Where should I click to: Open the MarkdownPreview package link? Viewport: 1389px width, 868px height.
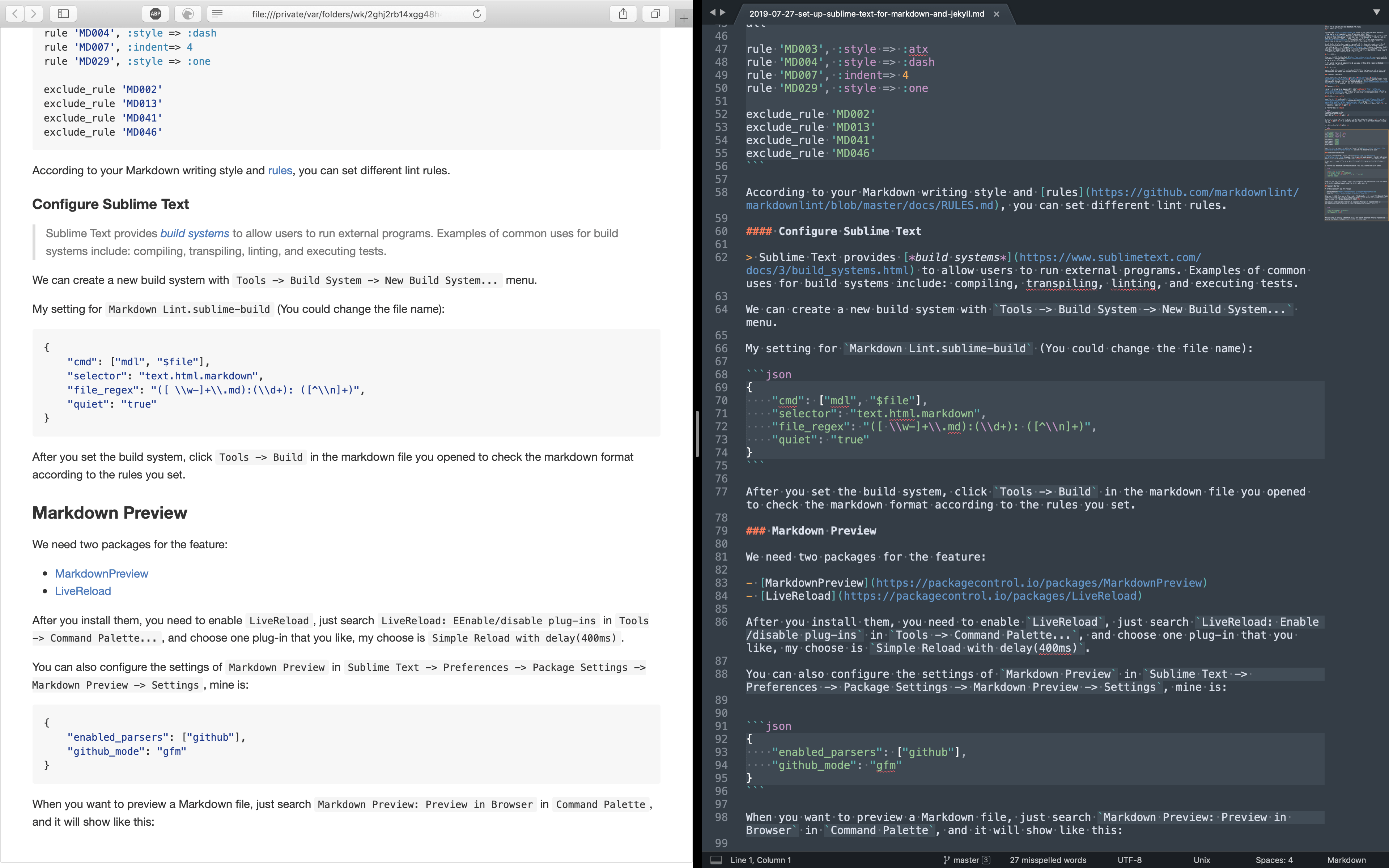[x=102, y=574]
